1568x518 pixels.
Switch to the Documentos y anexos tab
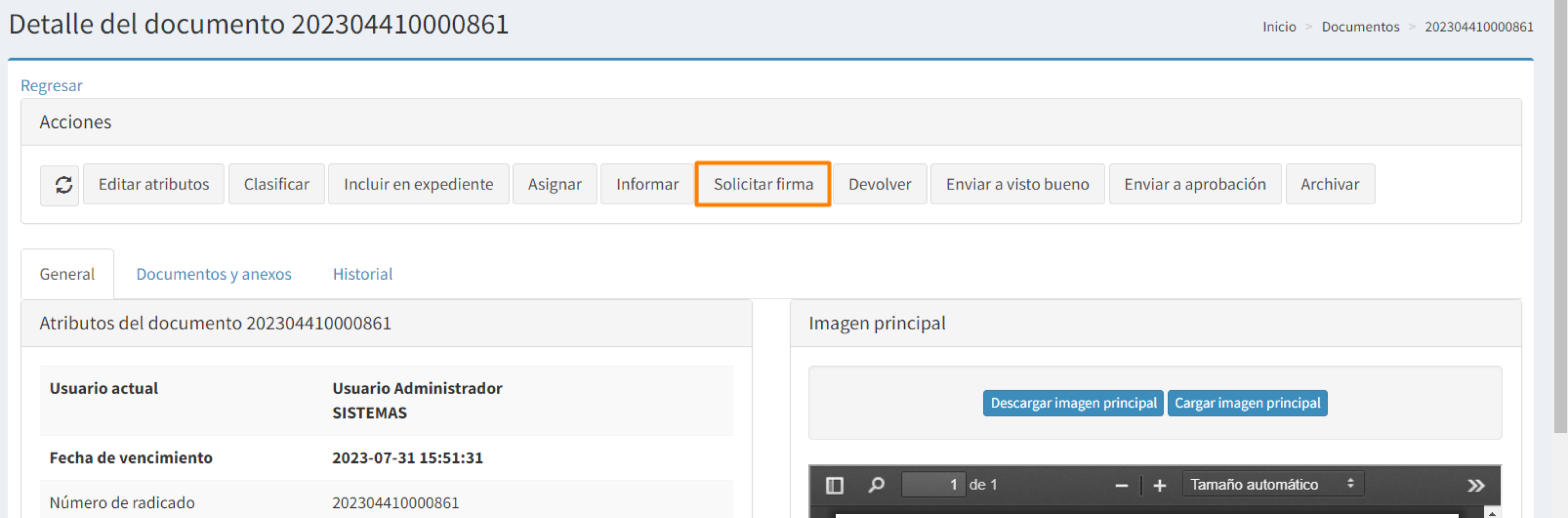[x=214, y=274]
